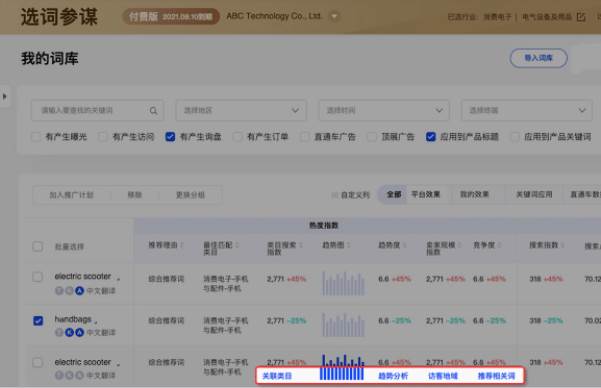
Task: Click the 加入推广计划 button
Action: (72, 195)
